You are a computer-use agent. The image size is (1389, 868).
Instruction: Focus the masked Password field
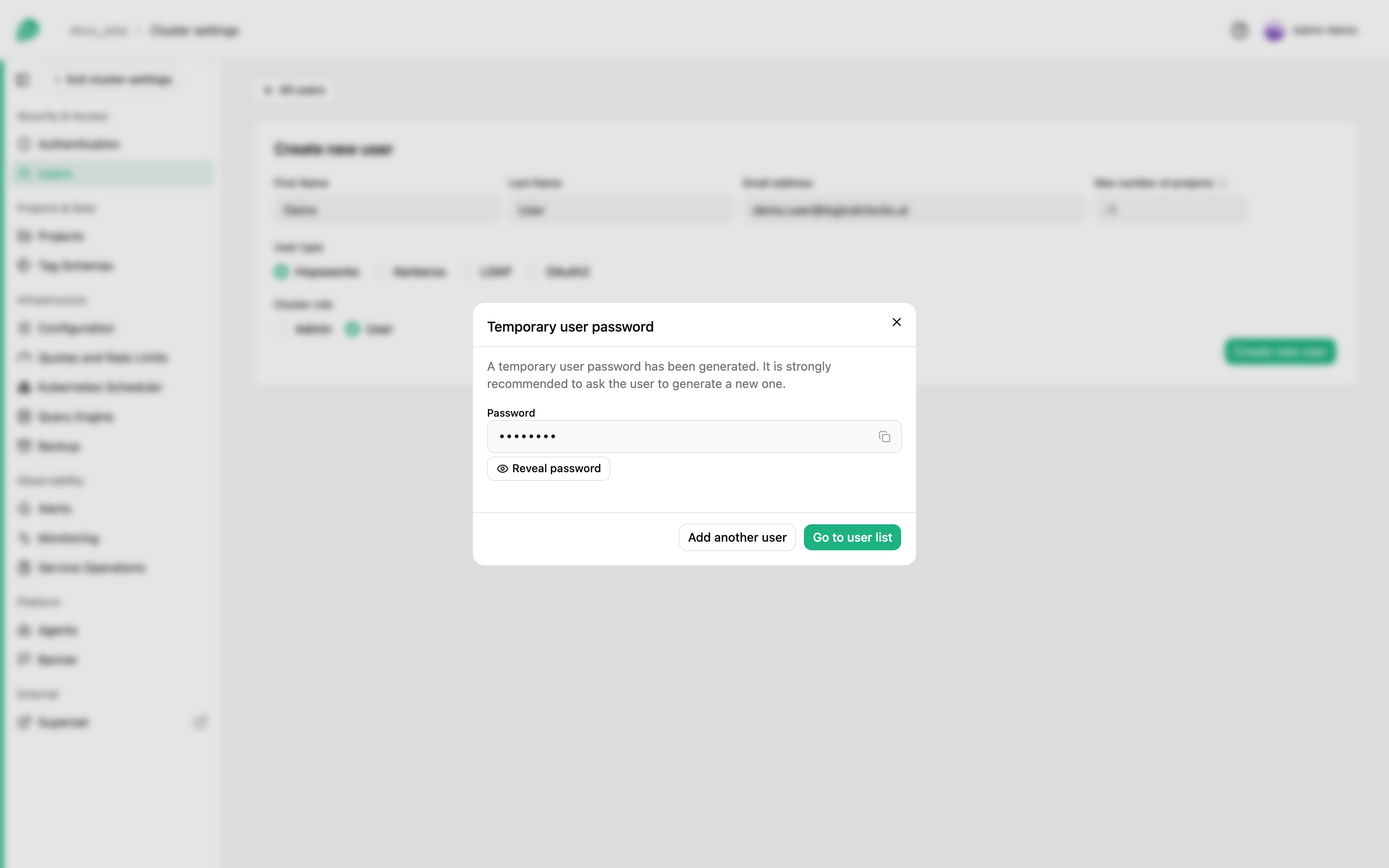point(694,437)
